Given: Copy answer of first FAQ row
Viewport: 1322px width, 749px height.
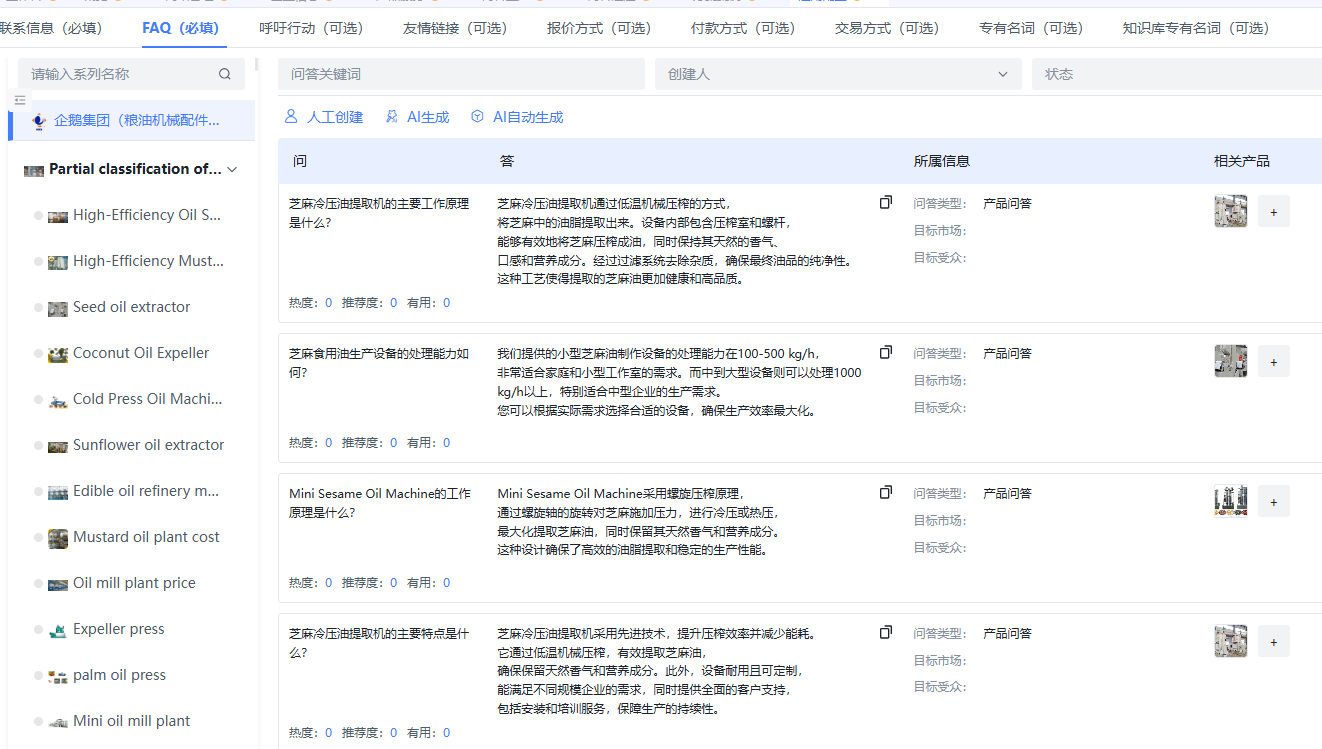Looking at the screenshot, I should 885,203.
